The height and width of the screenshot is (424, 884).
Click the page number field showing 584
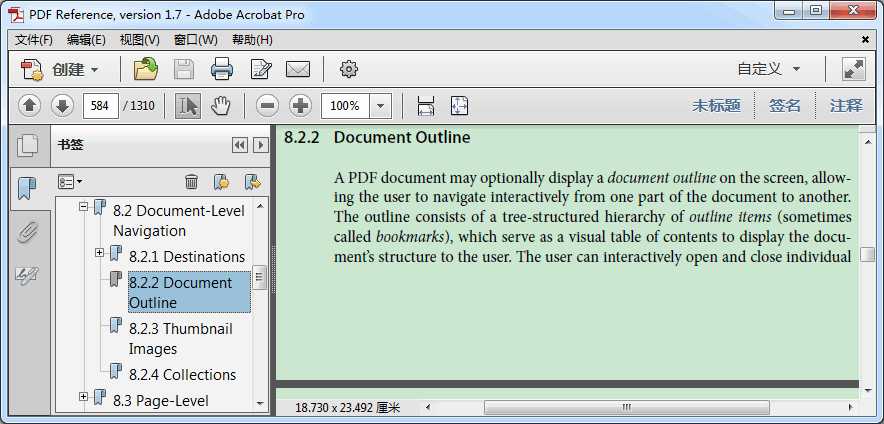tap(100, 105)
